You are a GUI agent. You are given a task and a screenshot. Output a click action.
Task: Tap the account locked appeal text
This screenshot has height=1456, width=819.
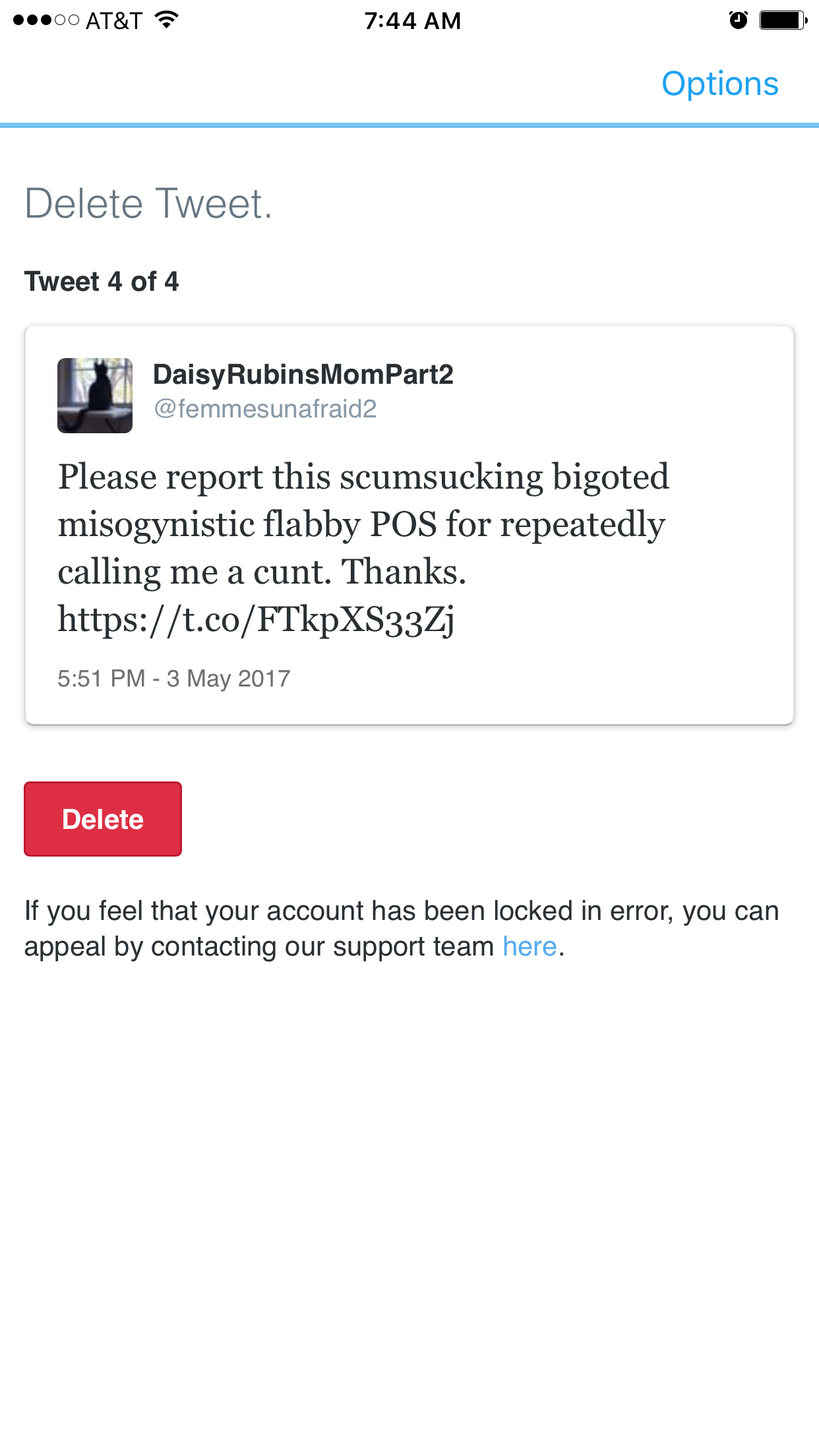[402, 928]
